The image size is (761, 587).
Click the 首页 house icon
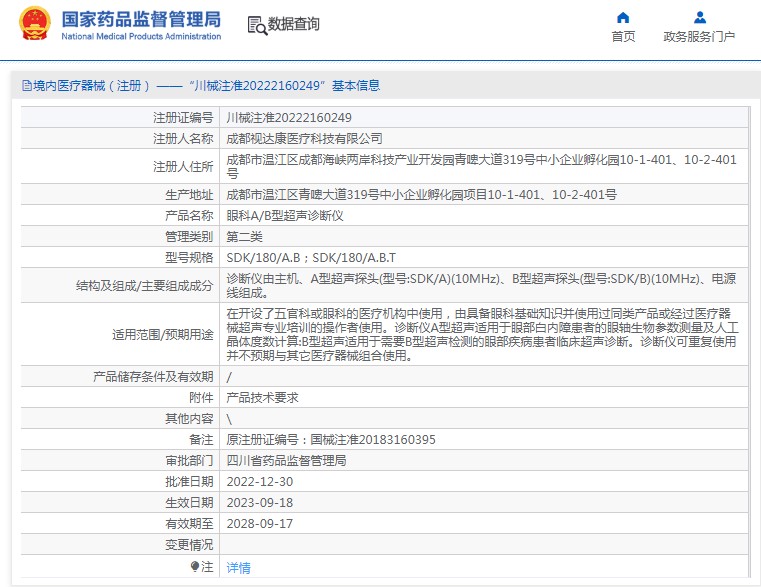pyautogui.click(x=623, y=17)
